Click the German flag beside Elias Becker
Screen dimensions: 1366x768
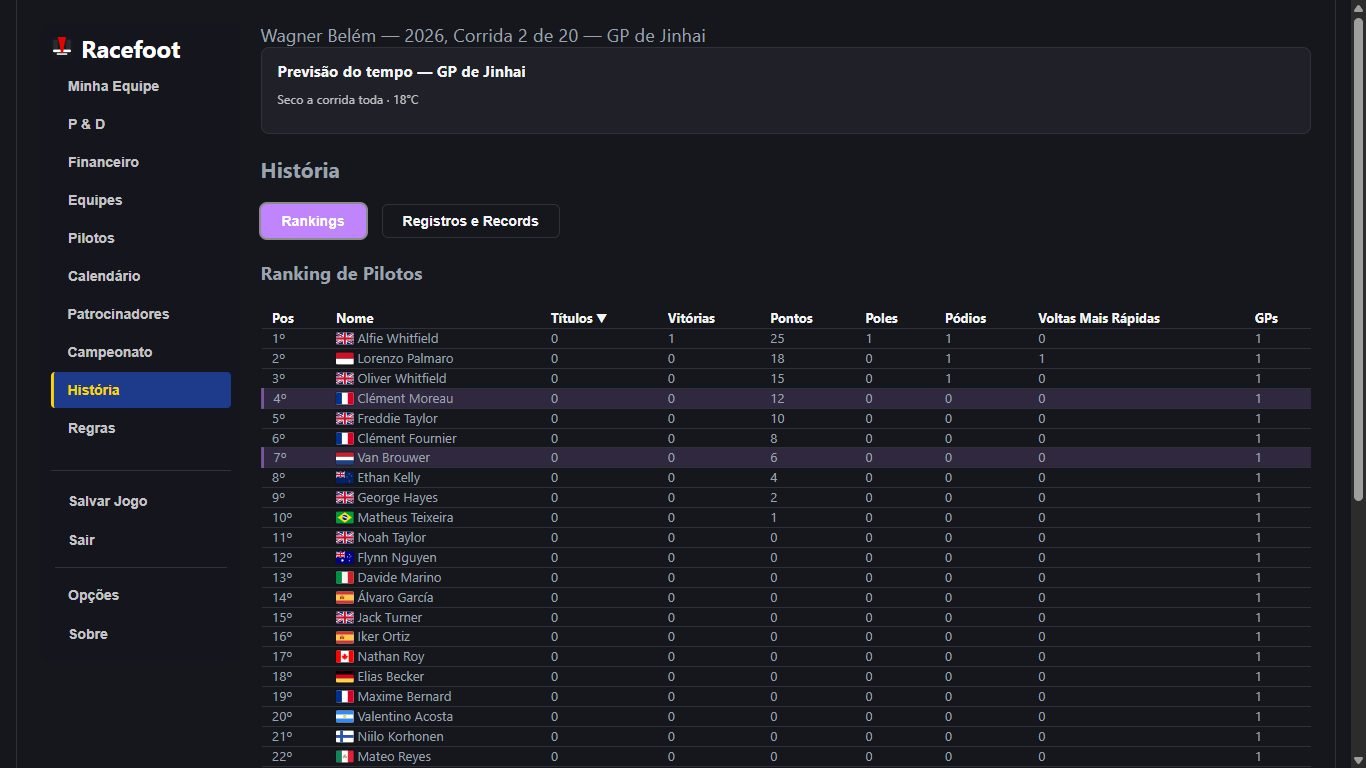click(x=345, y=677)
